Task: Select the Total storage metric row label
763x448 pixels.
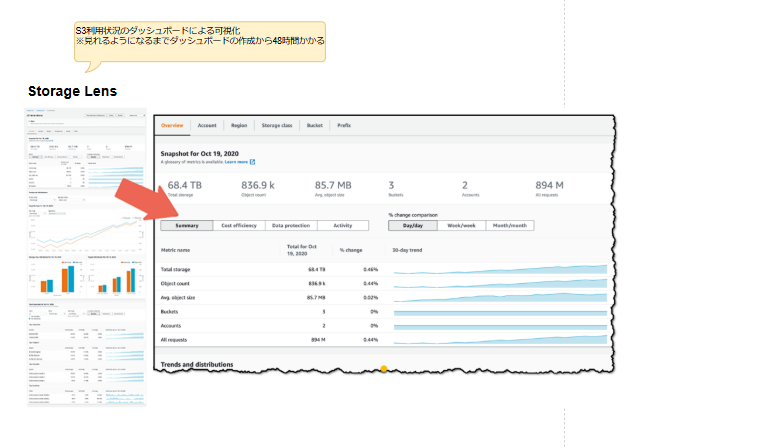Action: pos(175,269)
